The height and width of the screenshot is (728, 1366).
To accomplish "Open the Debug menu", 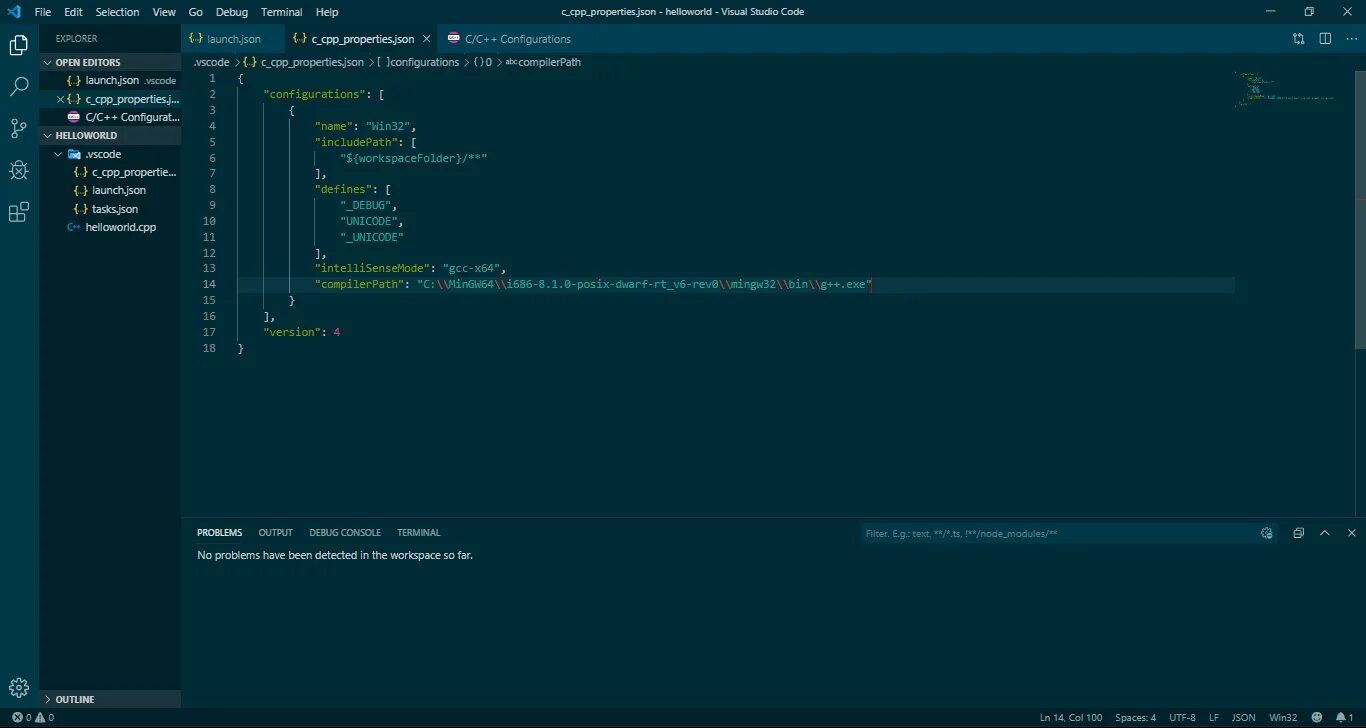I will click(x=231, y=12).
